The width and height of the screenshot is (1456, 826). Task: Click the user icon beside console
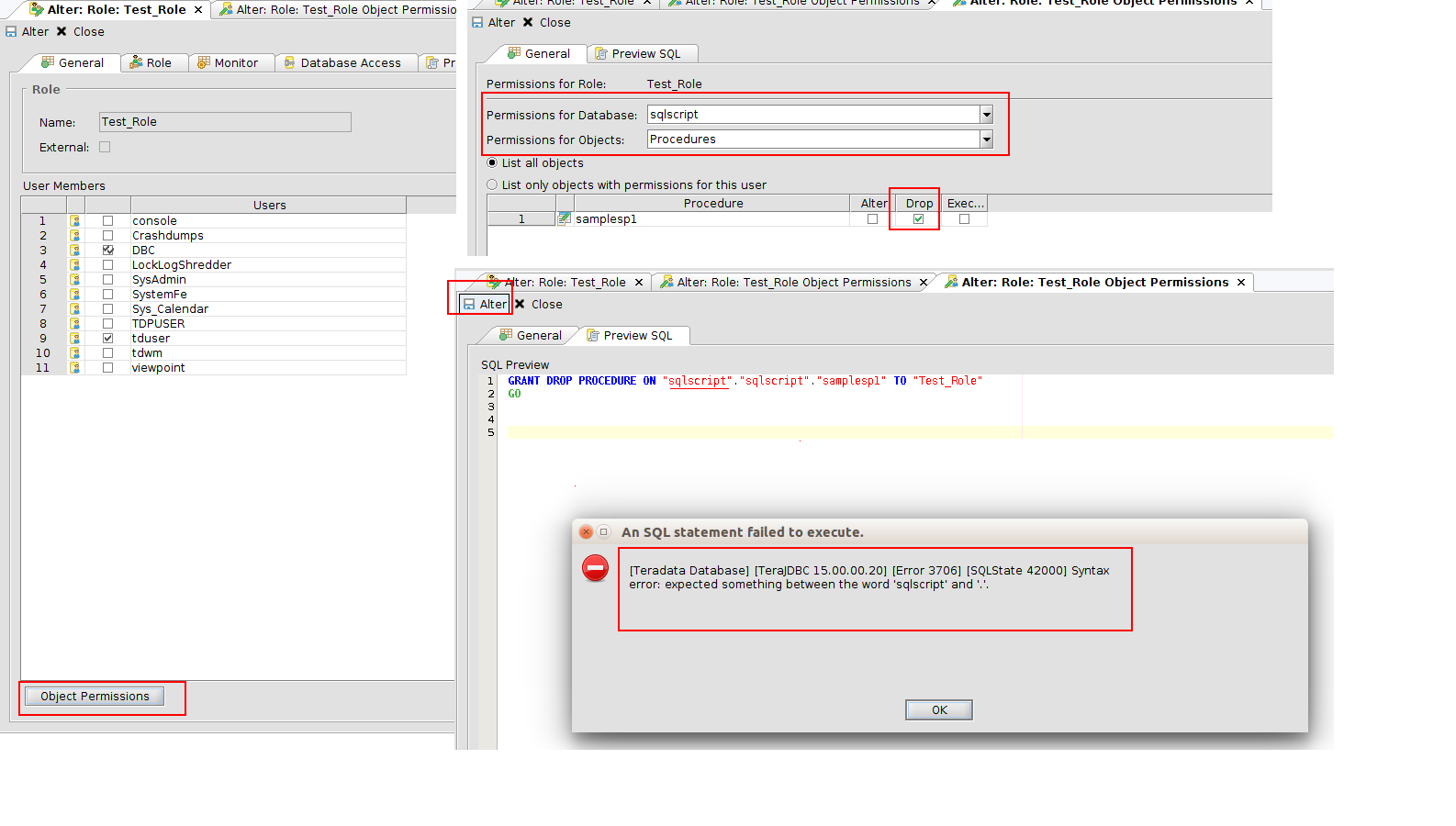75,221
